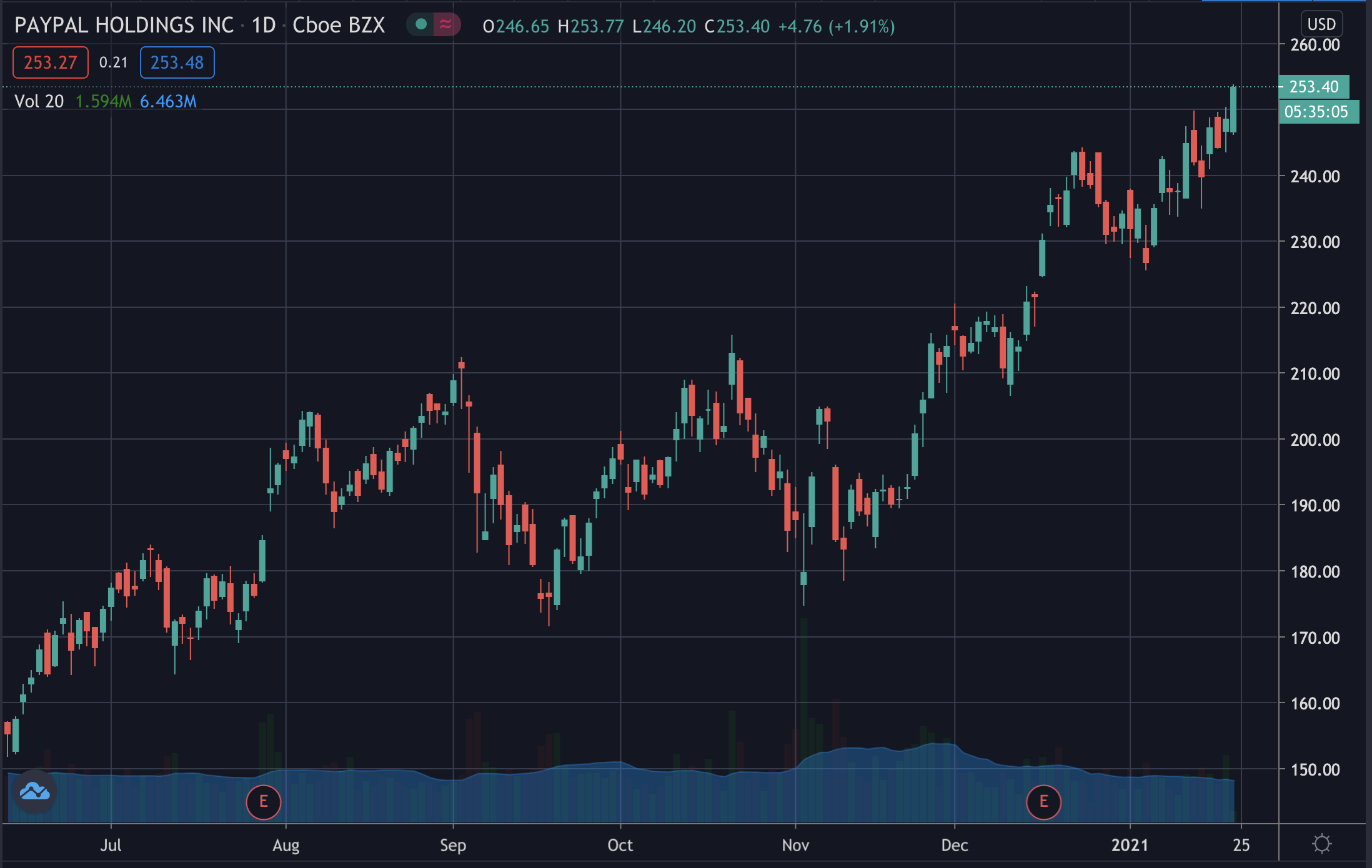Viewport: 1372px width, 868px height.
Task: Click the Dec label on time axis
Action: (x=955, y=845)
